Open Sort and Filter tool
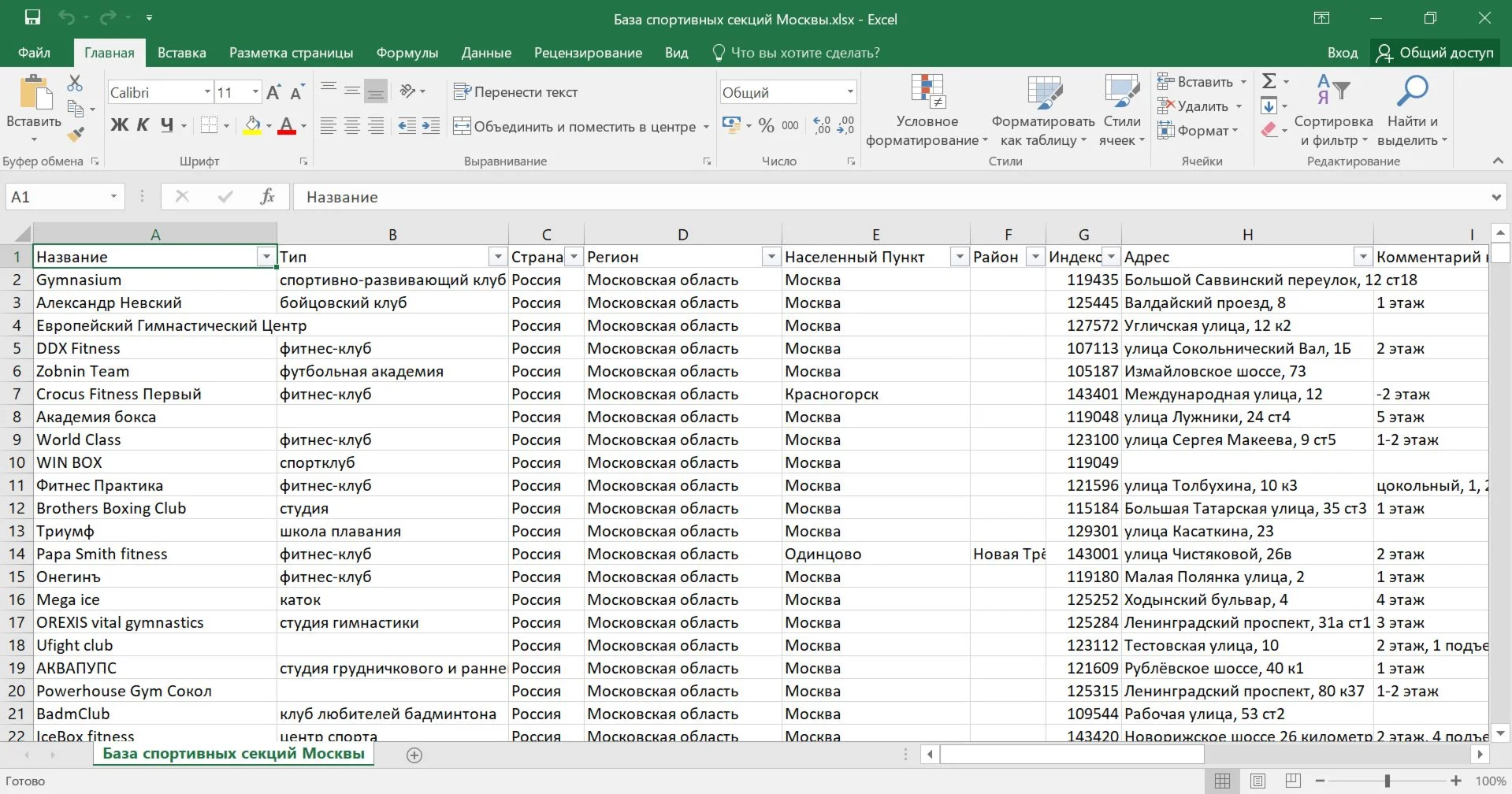Viewport: 1512px width, 794px height. 1333,110
